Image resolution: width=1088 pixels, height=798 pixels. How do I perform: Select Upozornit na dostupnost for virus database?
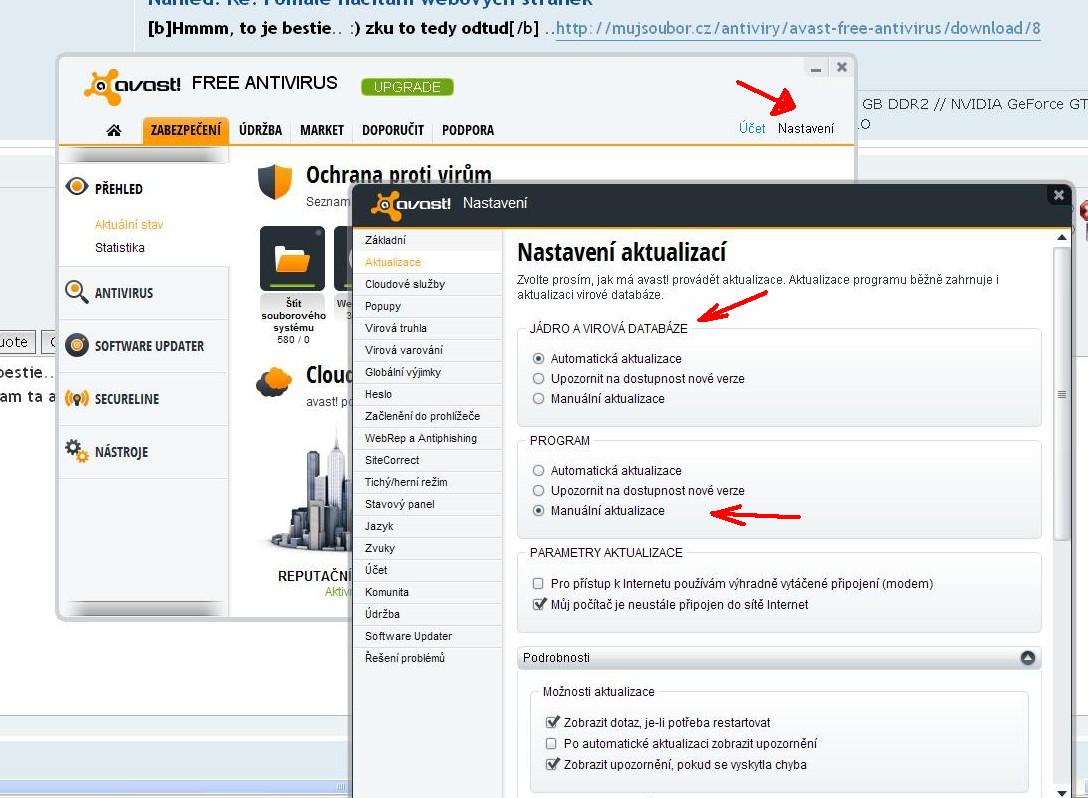coord(538,379)
